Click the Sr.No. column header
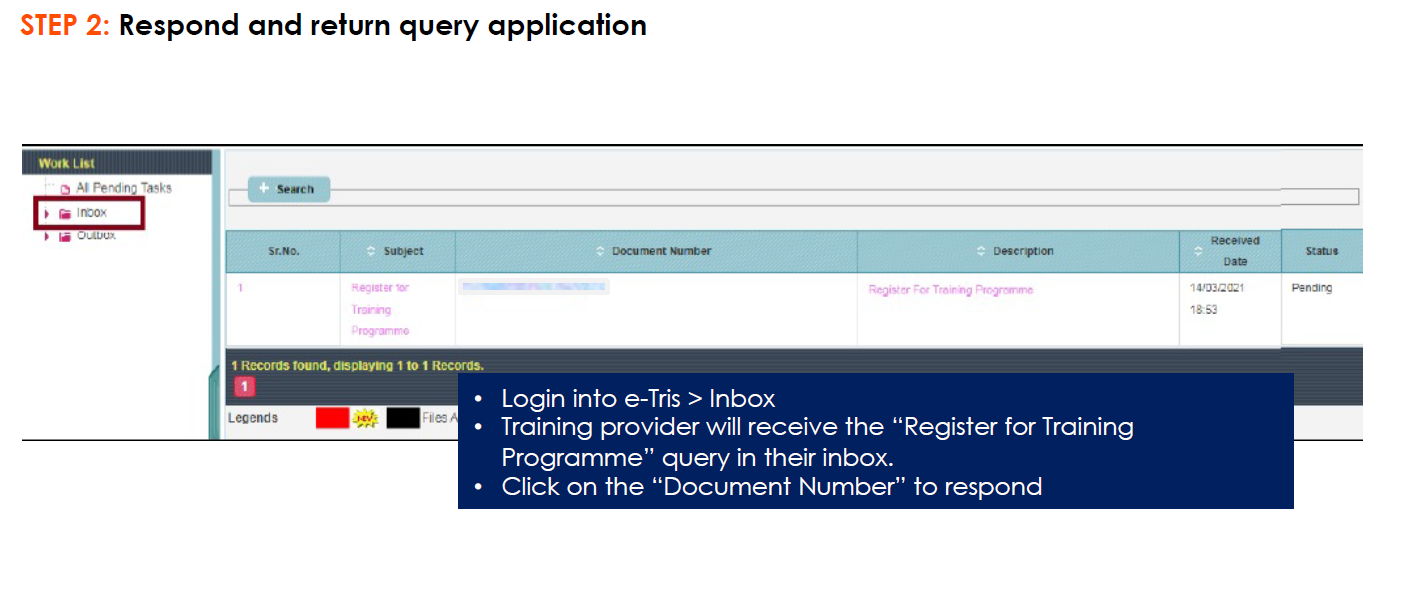The width and height of the screenshot is (1401, 613). coord(283,251)
